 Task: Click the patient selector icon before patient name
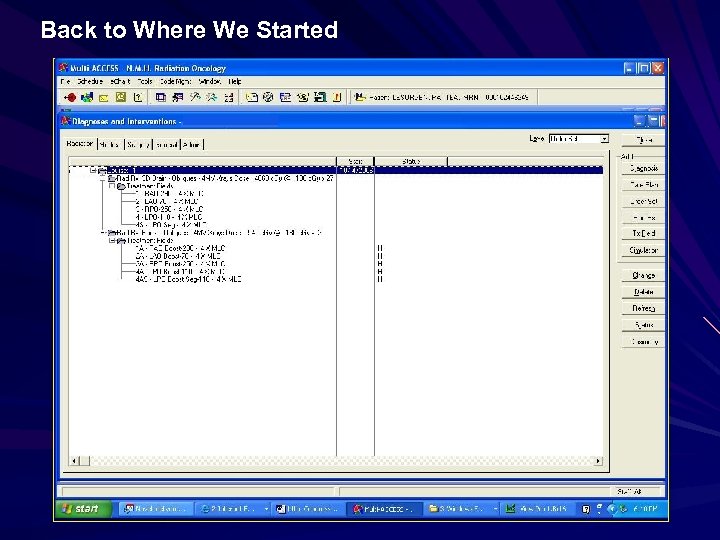[x=360, y=97]
